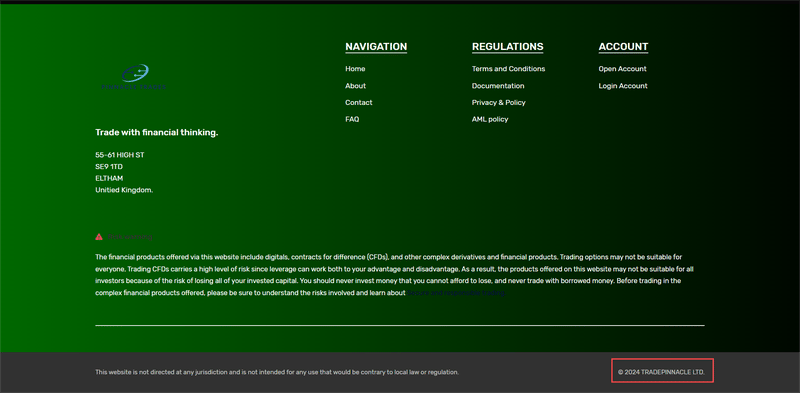Open the AML policy link
Screen dimensions: 800x393
coord(490,119)
